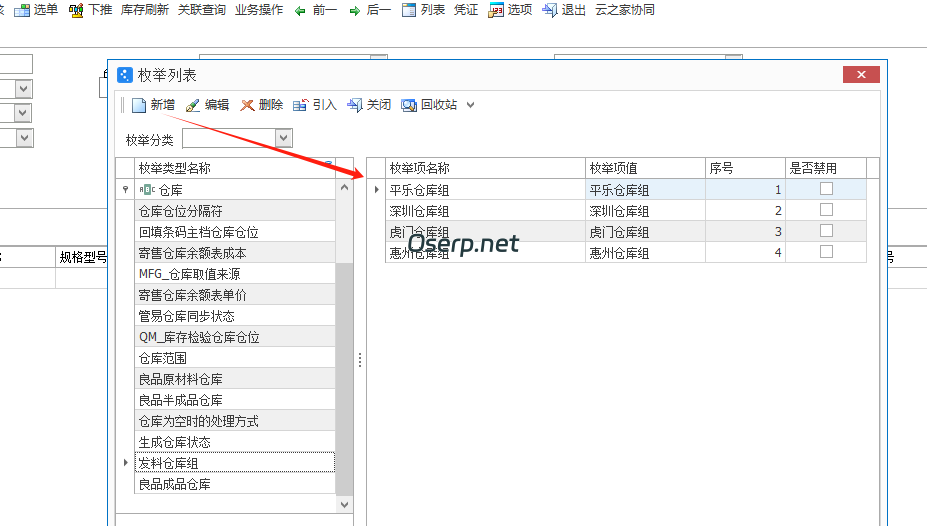Toggle 是否禁用 checkbox for 惠州仓库组

pyautogui.click(x=826, y=252)
